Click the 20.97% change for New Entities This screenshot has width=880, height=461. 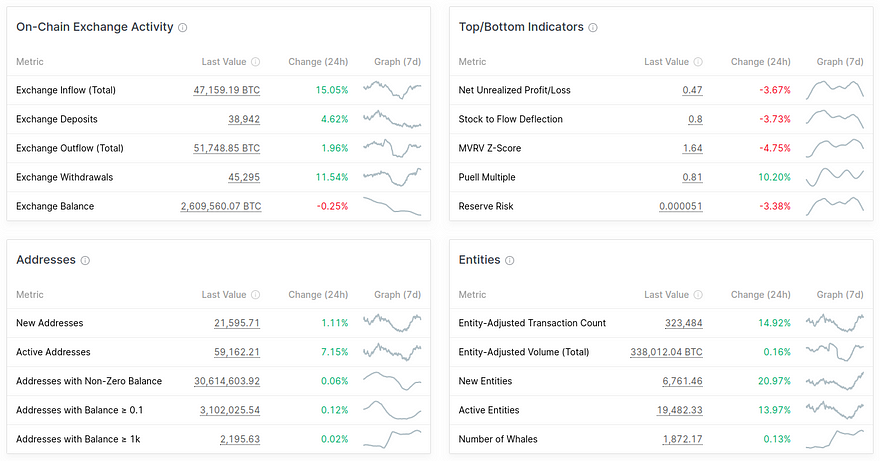tap(774, 381)
